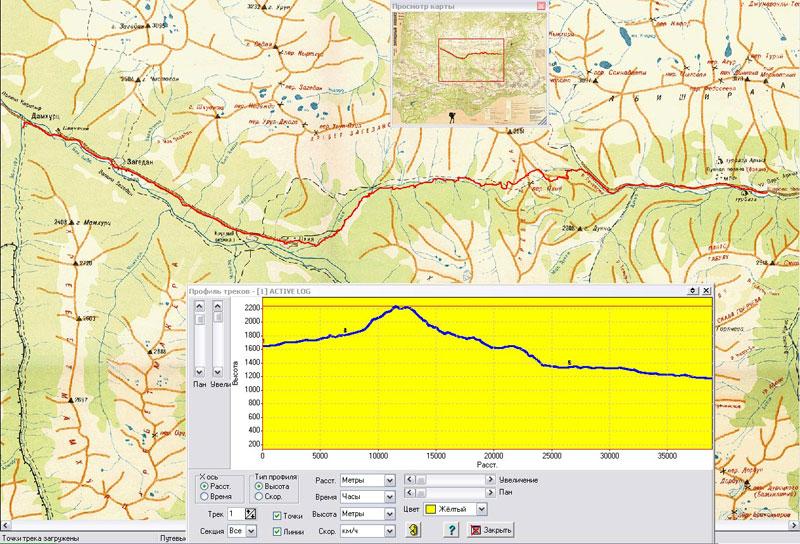Viewport: 800px width, 544px height.
Task: Click the Дамхурц label on the map
Action: 43,116
